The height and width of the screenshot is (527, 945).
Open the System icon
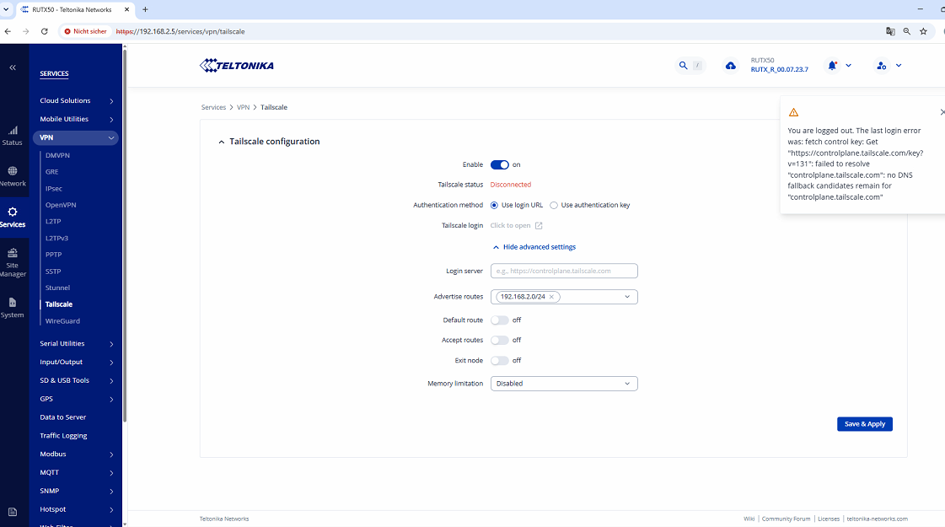[13, 302]
